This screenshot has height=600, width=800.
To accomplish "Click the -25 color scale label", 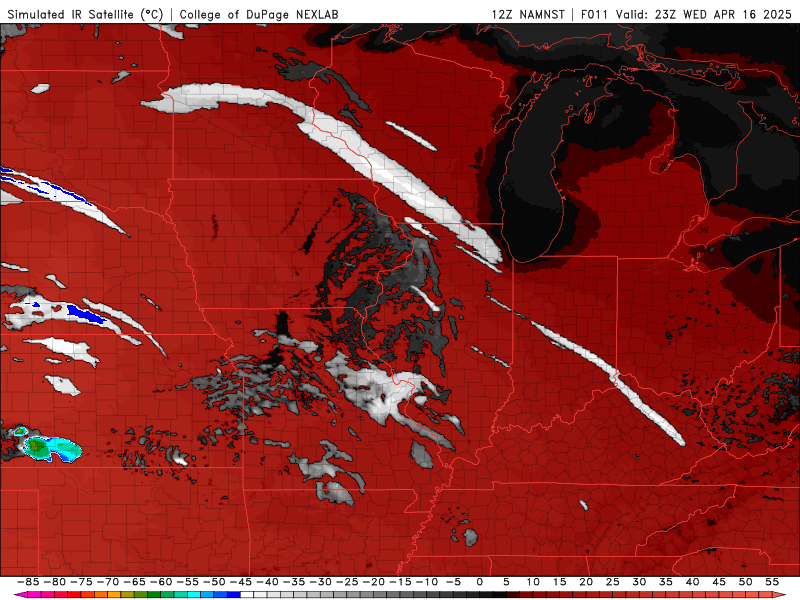I will click(345, 582).
